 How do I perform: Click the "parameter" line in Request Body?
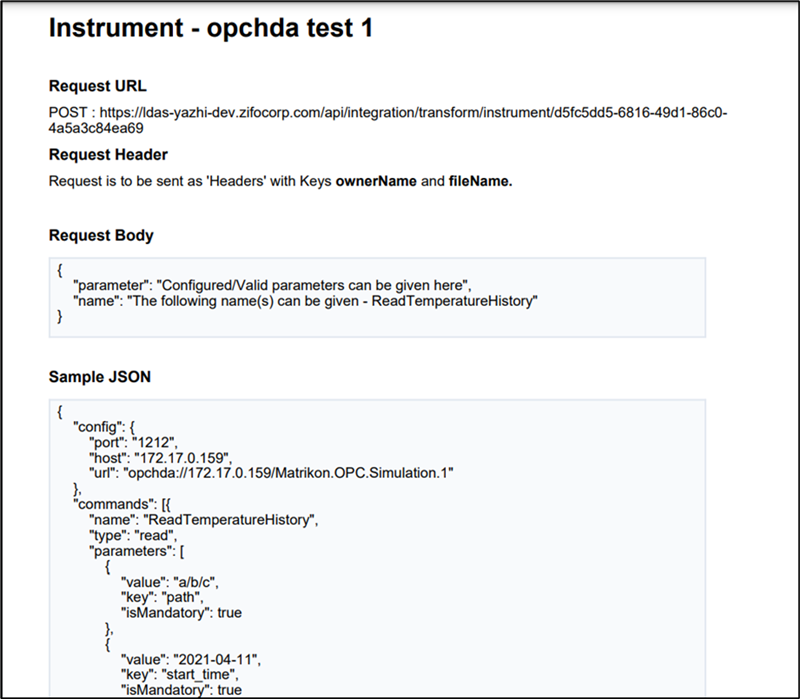click(272, 285)
